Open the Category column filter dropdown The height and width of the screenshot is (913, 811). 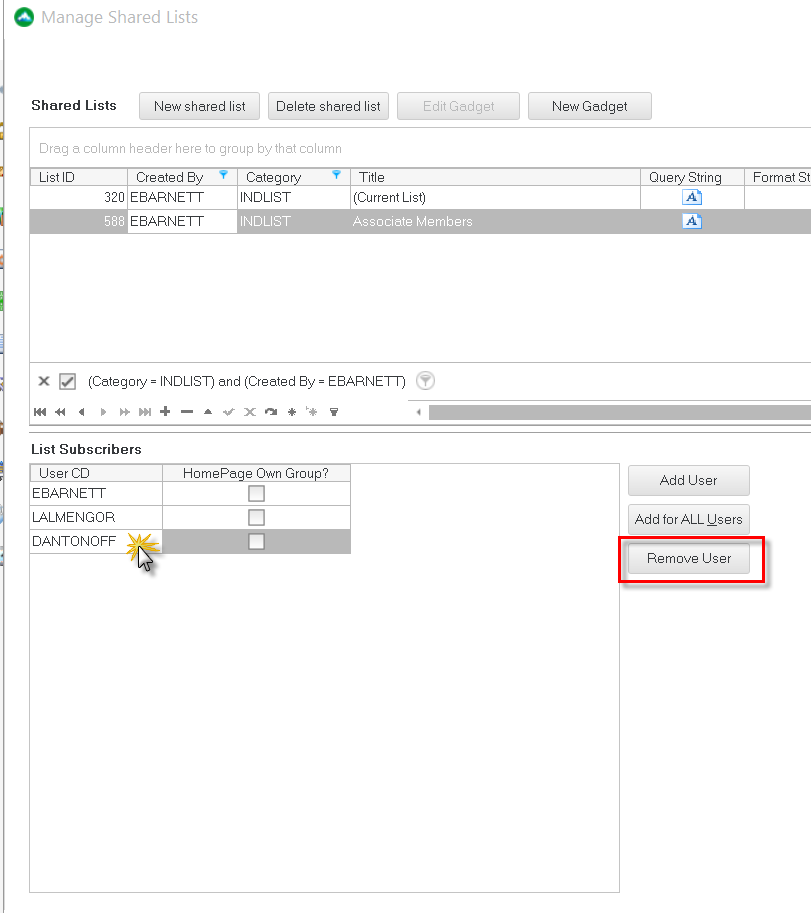click(337, 176)
